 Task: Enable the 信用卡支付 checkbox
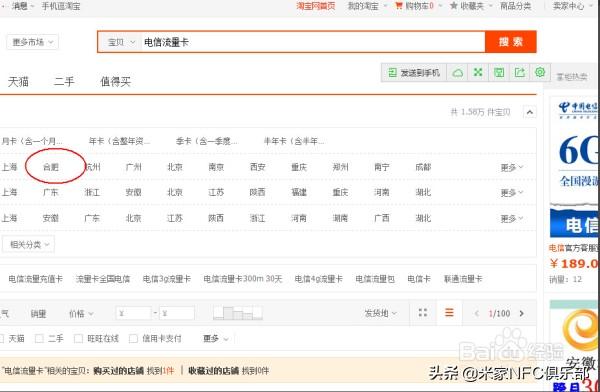(133, 338)
